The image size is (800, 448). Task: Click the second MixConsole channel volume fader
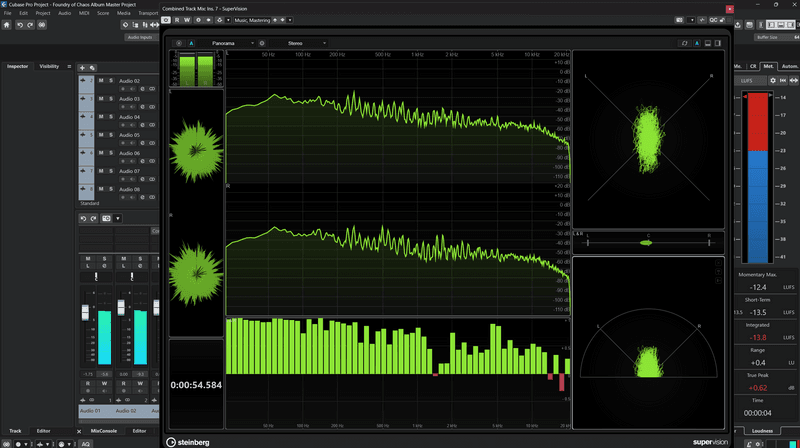(x=121, y=307)
